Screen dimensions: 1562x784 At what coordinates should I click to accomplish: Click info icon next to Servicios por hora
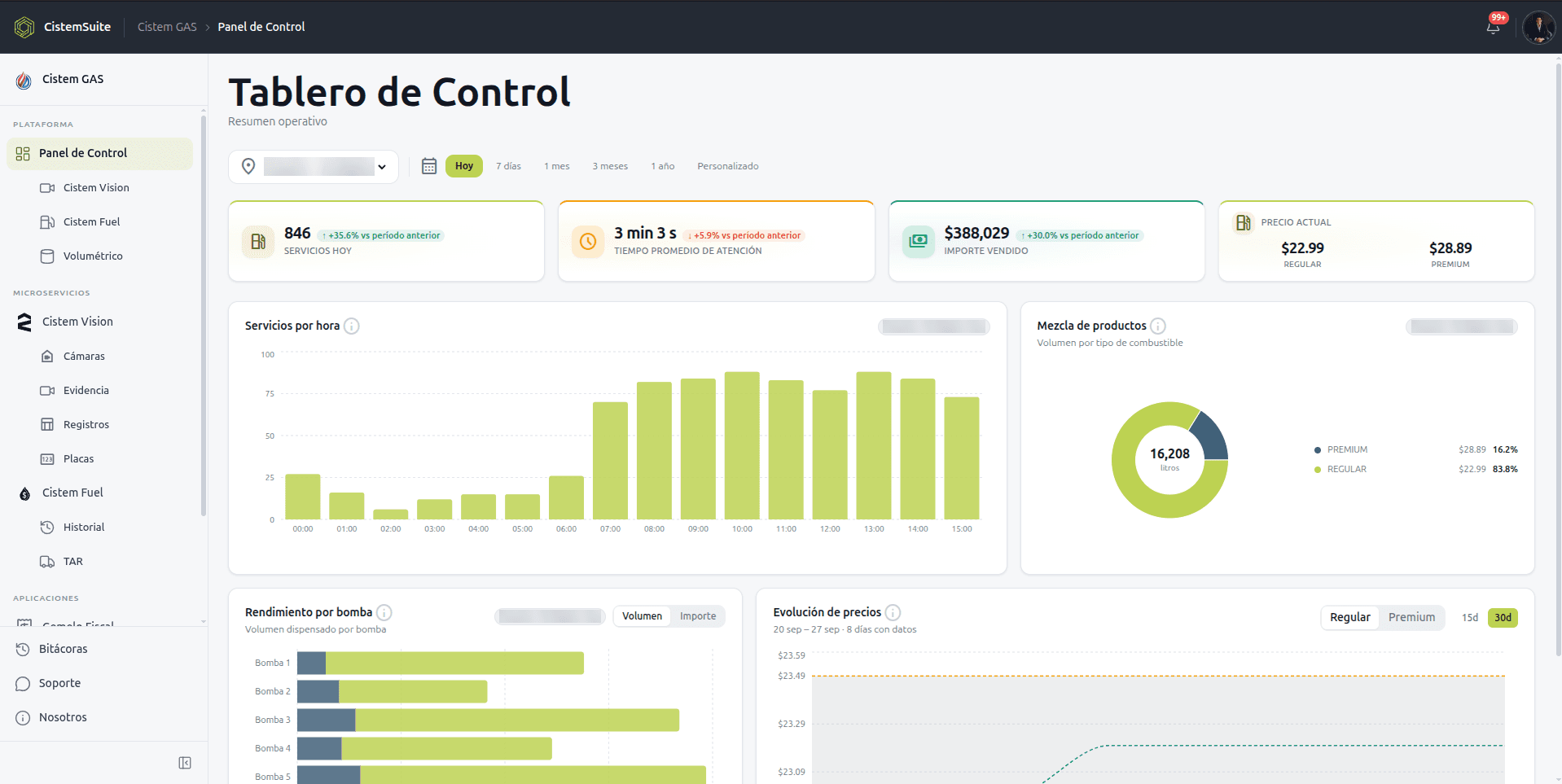(x=352, y=326)
